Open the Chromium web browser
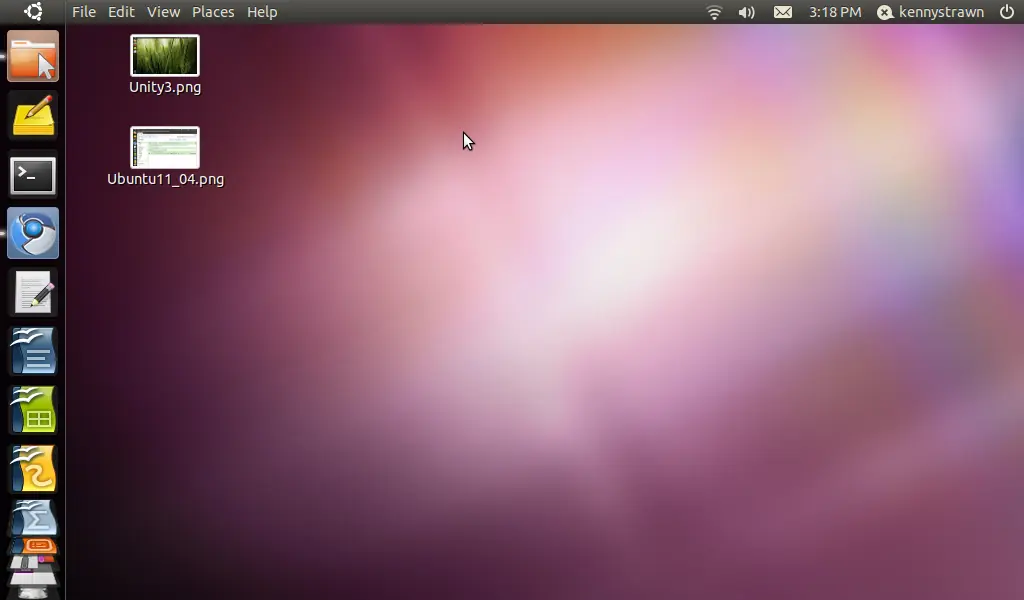This screenshot has height=600, width=1024. coord(33,233)
